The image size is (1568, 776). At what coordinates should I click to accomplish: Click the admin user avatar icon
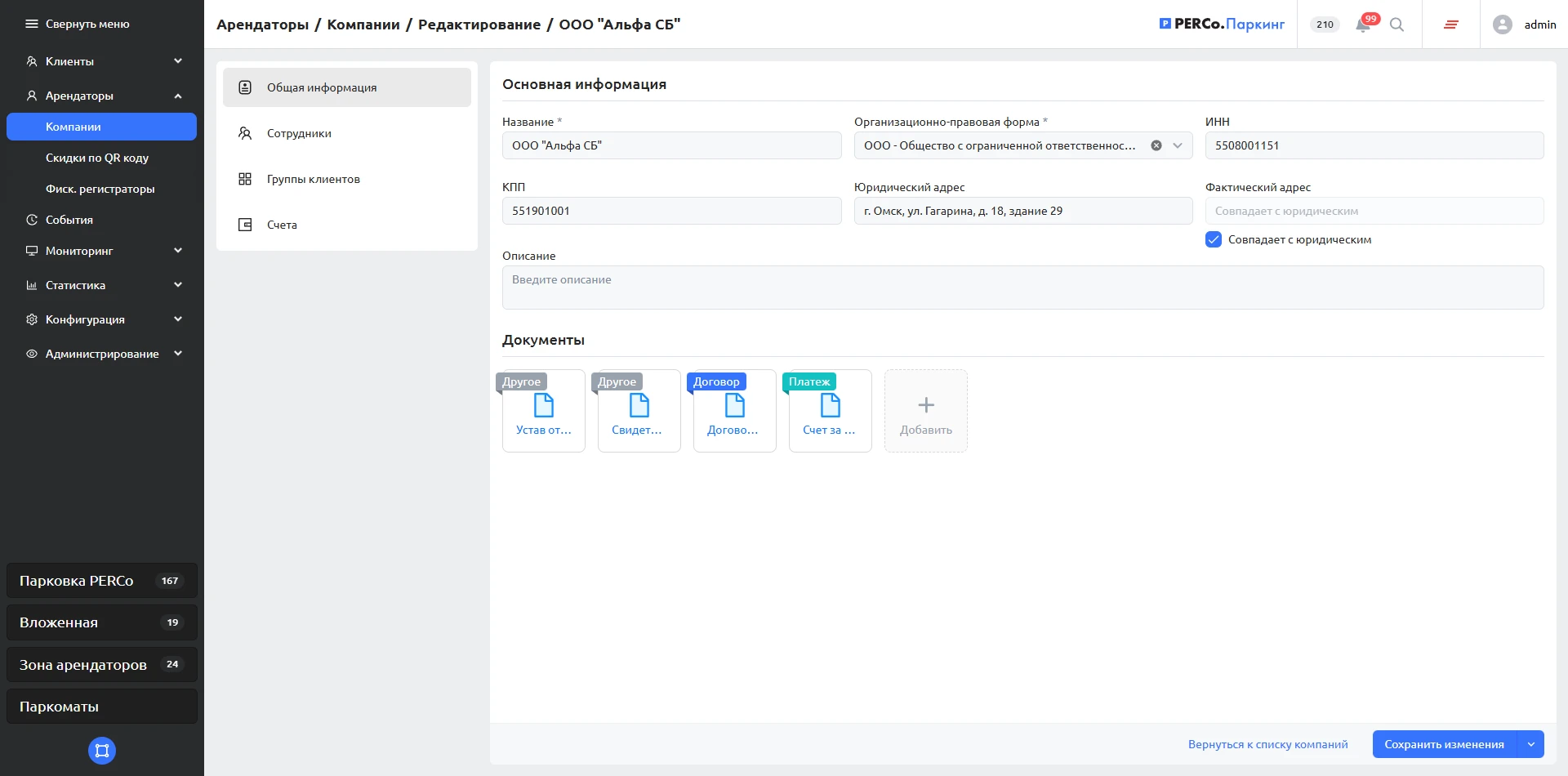1502,25
